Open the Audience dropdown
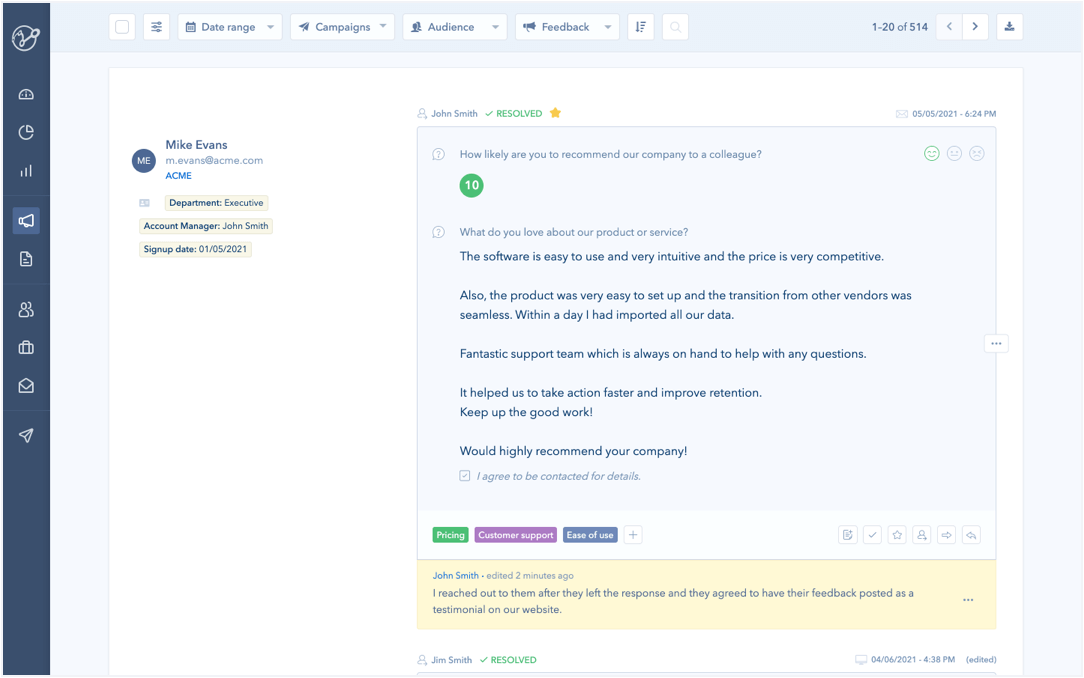1084x678 pixels. 455,27
